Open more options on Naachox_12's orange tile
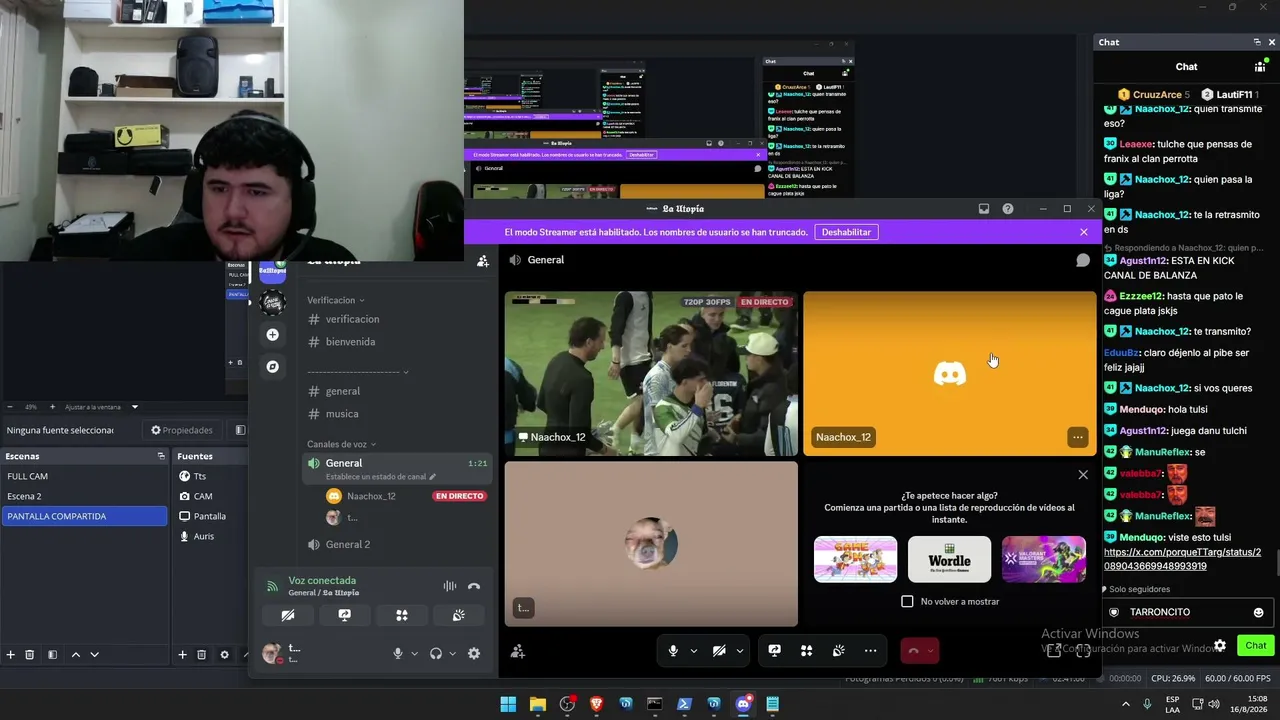 click(1077, 437)
